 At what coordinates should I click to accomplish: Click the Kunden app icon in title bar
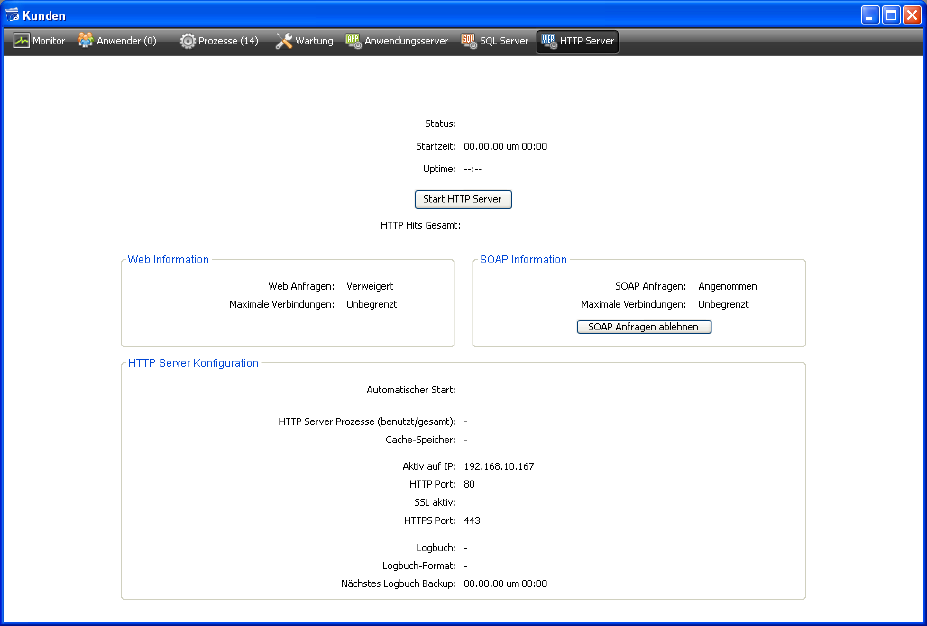pyautogui.click(x=13, y=15)
